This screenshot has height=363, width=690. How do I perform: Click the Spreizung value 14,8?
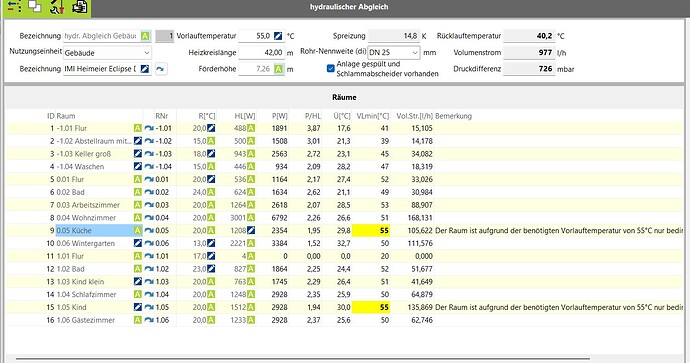(393, 36)
